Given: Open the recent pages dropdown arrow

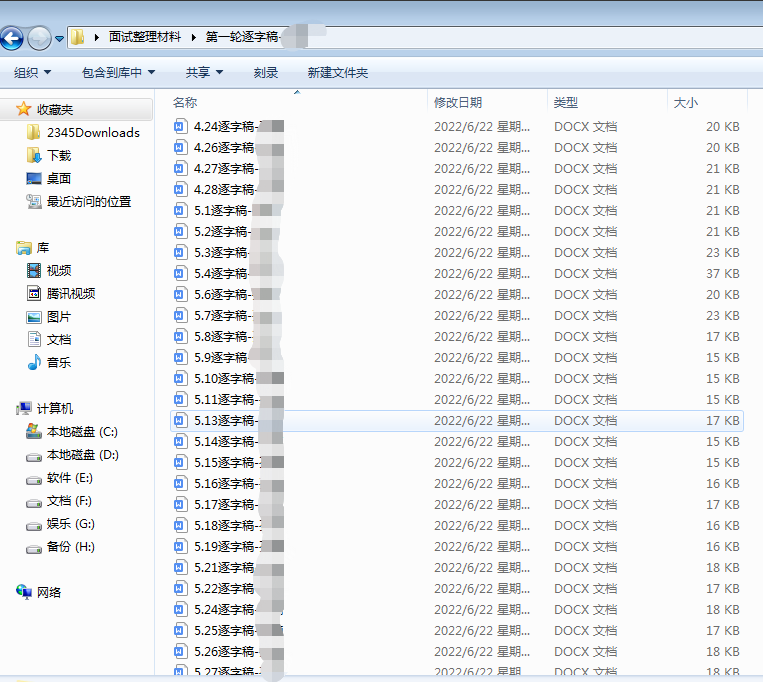Looking at the screenshot, I should tap(59, 38).
